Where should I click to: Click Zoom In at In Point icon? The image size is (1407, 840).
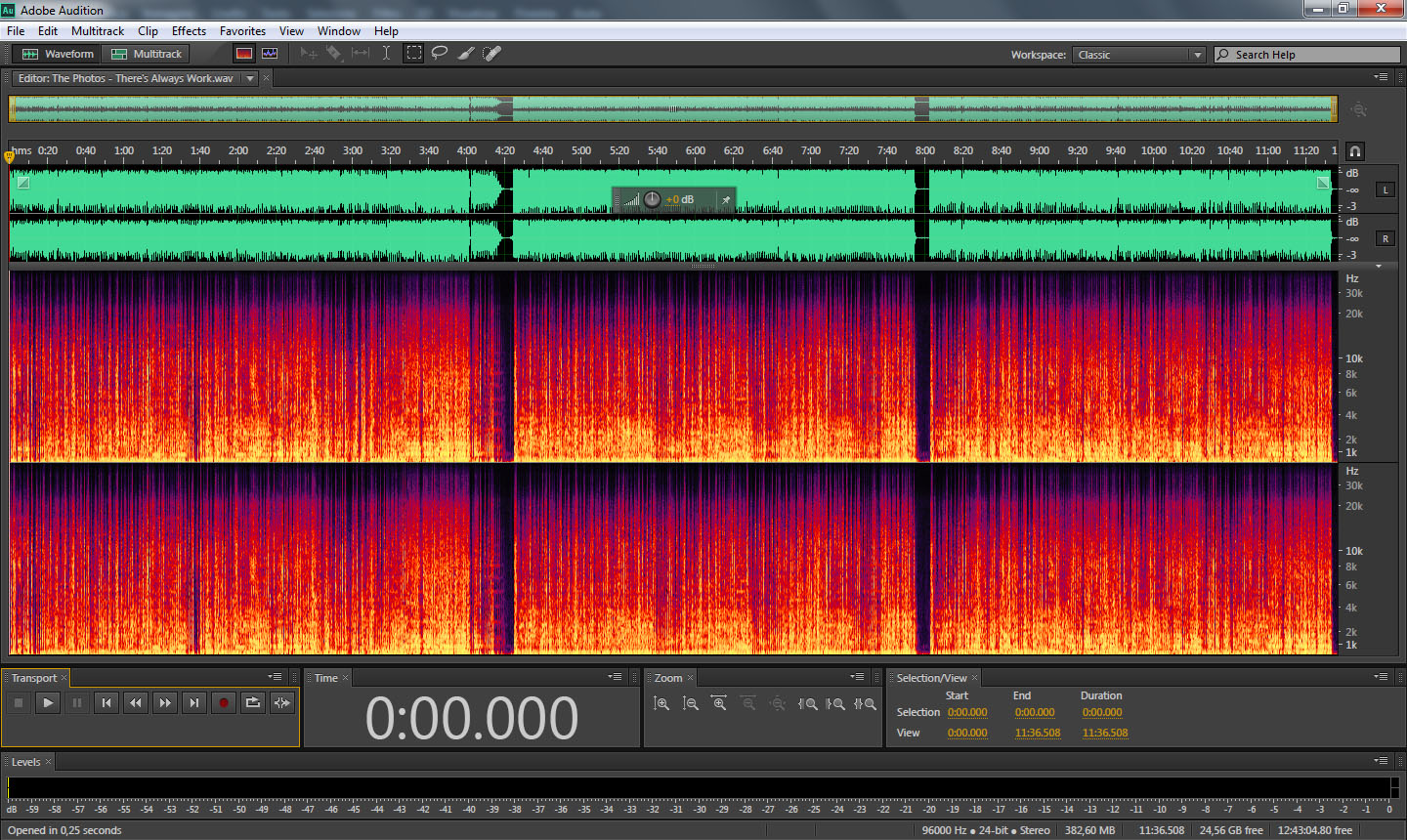pos(807,703)
